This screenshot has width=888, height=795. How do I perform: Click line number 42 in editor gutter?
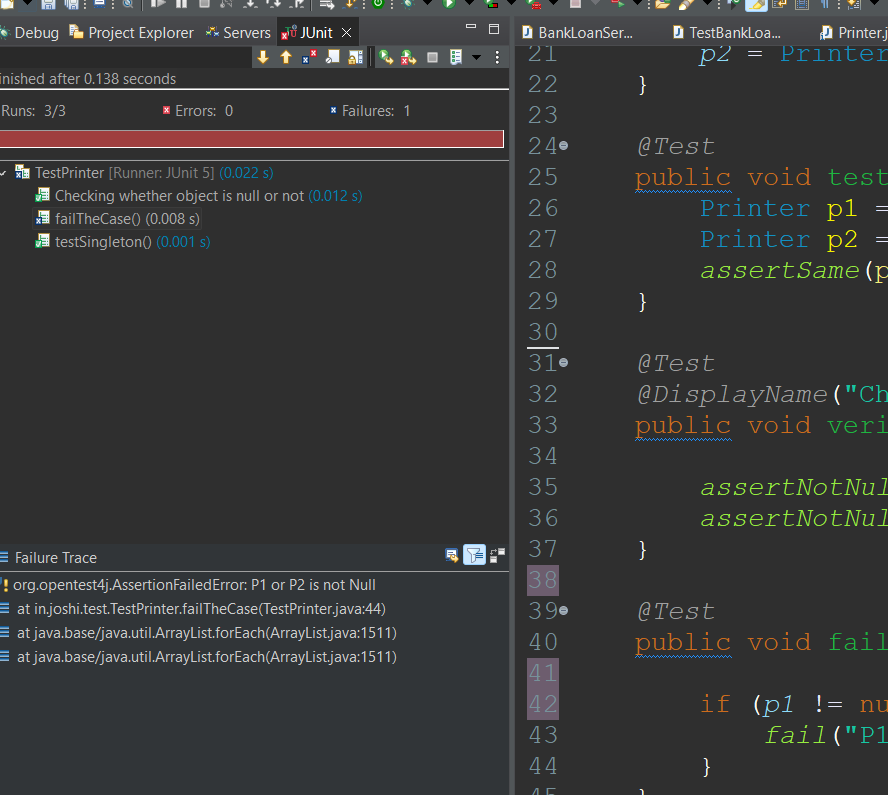tap(543, 704)
